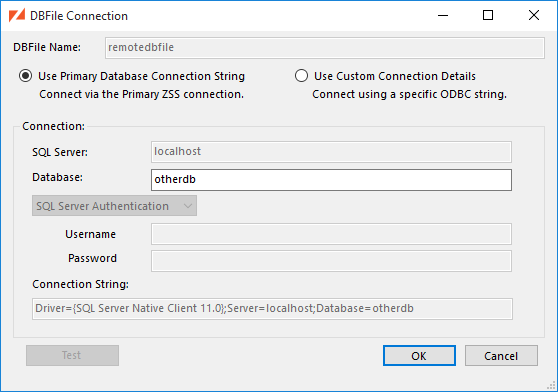This screenshot has width=558, height=392.
Task: Click the 'DBFile Name:' label
Action: 47,47
